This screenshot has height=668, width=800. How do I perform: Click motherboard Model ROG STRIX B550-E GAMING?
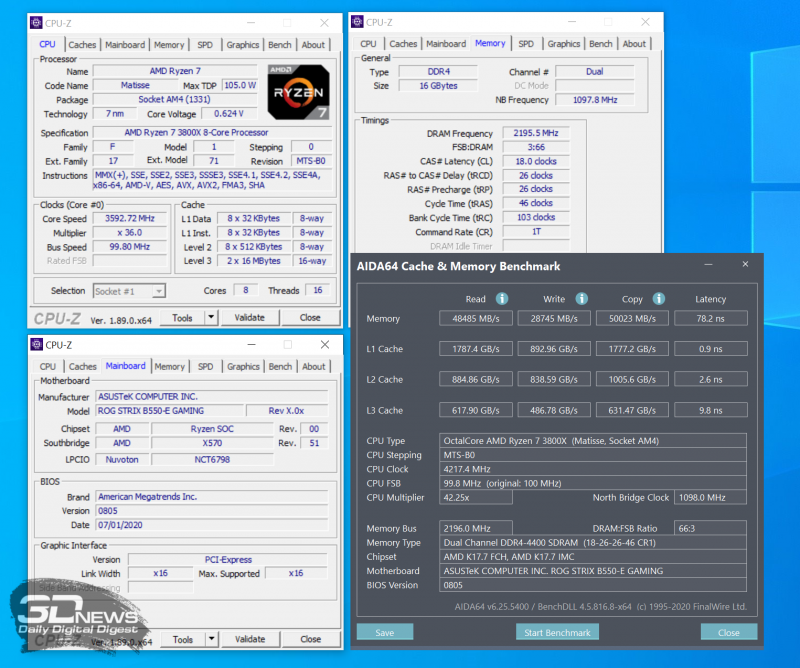pyautogui.click(x=169, y=411)
